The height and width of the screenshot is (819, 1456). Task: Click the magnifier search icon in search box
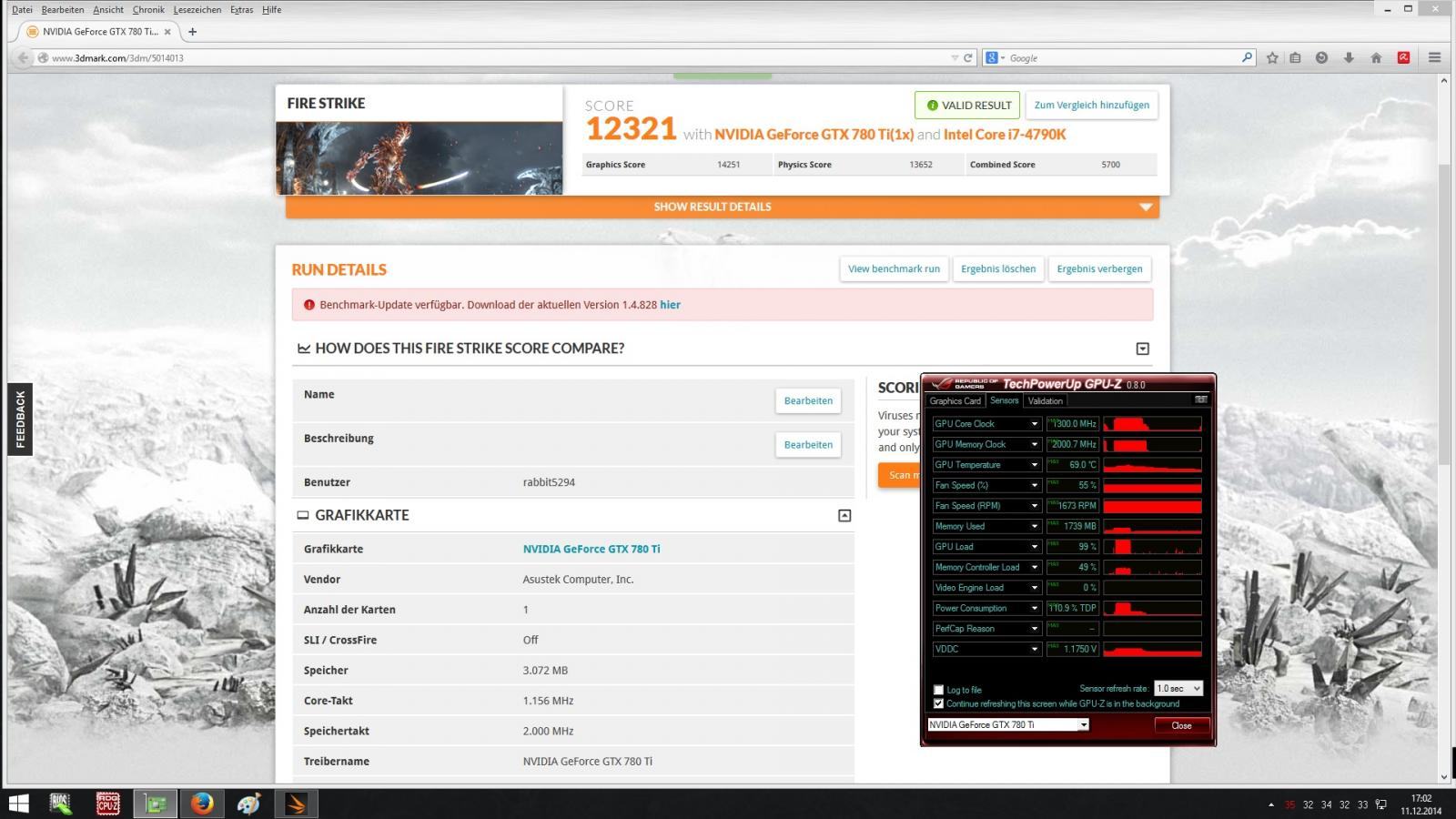(x=1247, y=57)
